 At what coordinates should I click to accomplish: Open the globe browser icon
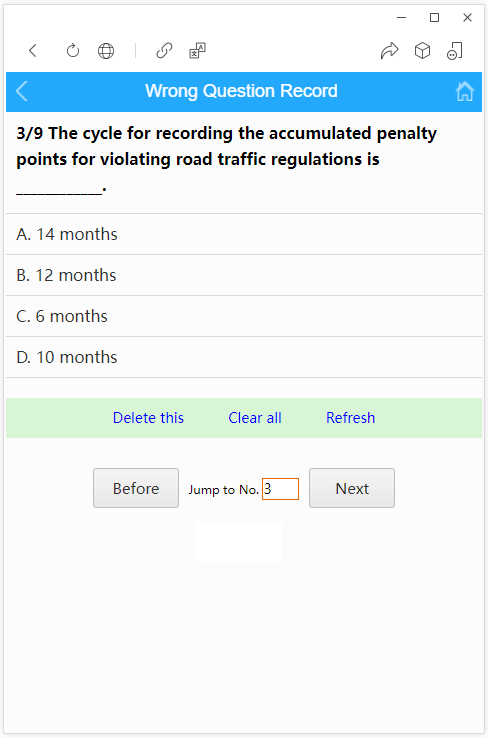click(x=106, y=50)
